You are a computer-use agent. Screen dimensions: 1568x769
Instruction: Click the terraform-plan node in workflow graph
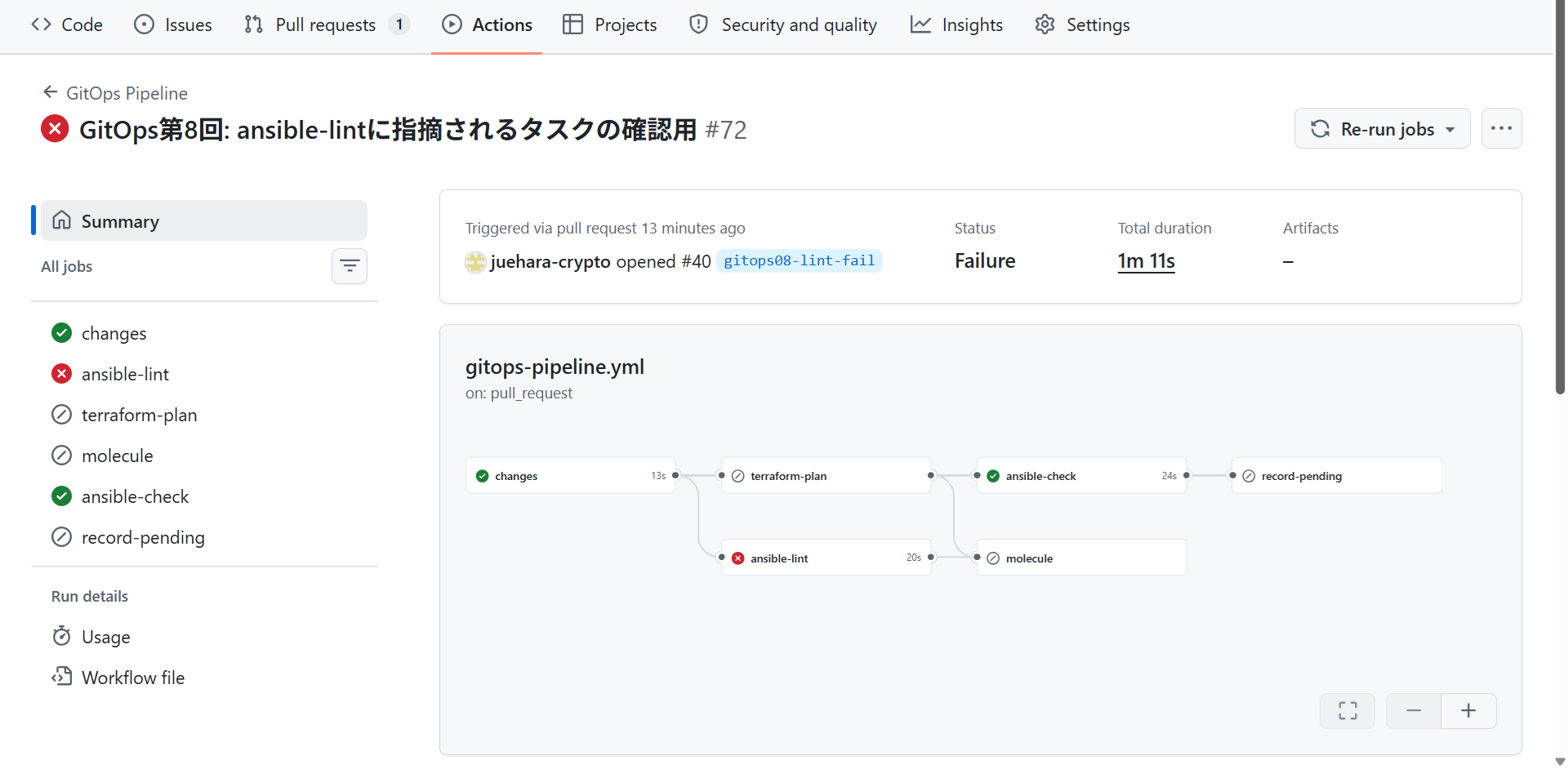click(x=826, y=476)
